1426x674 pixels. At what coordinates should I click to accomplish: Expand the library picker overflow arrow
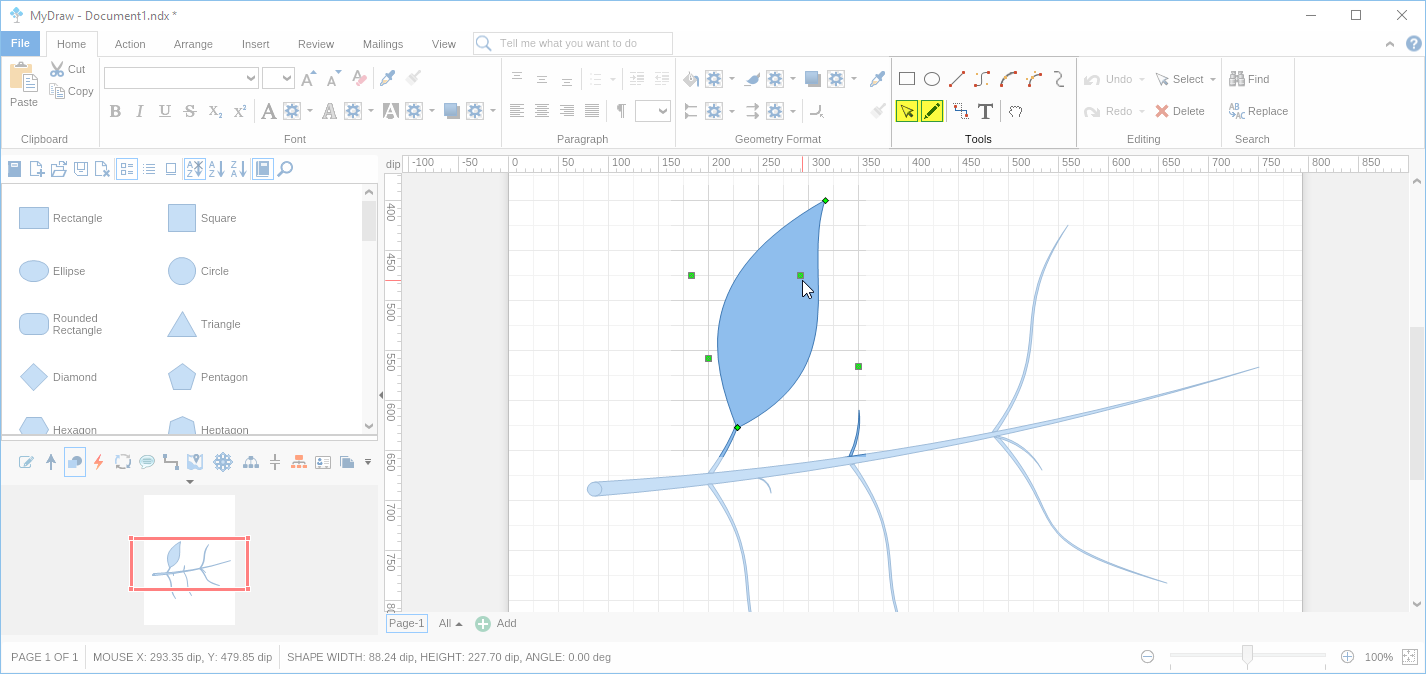[x=368, y=462]
